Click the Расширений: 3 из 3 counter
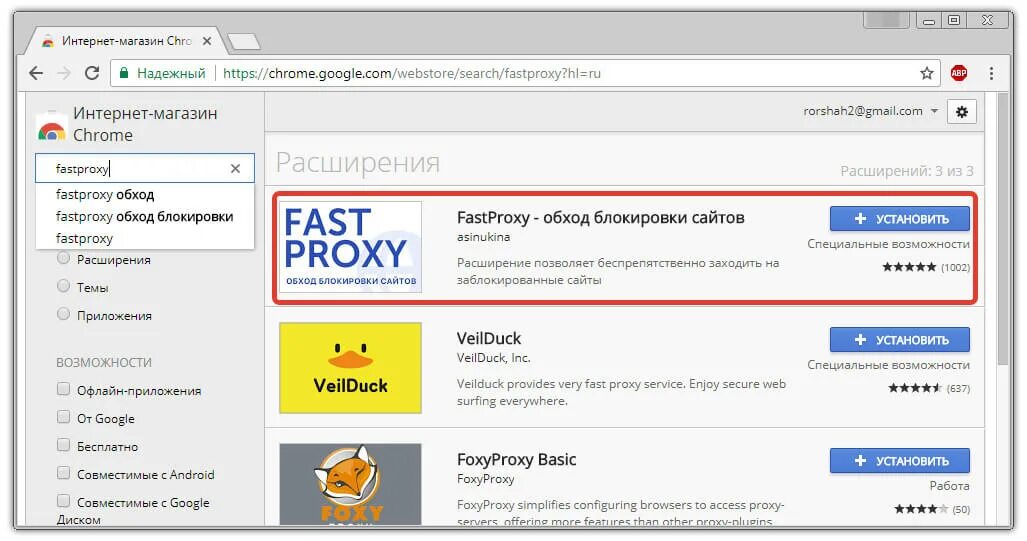This screenshot has width=1027, height=541. (906, 171)
